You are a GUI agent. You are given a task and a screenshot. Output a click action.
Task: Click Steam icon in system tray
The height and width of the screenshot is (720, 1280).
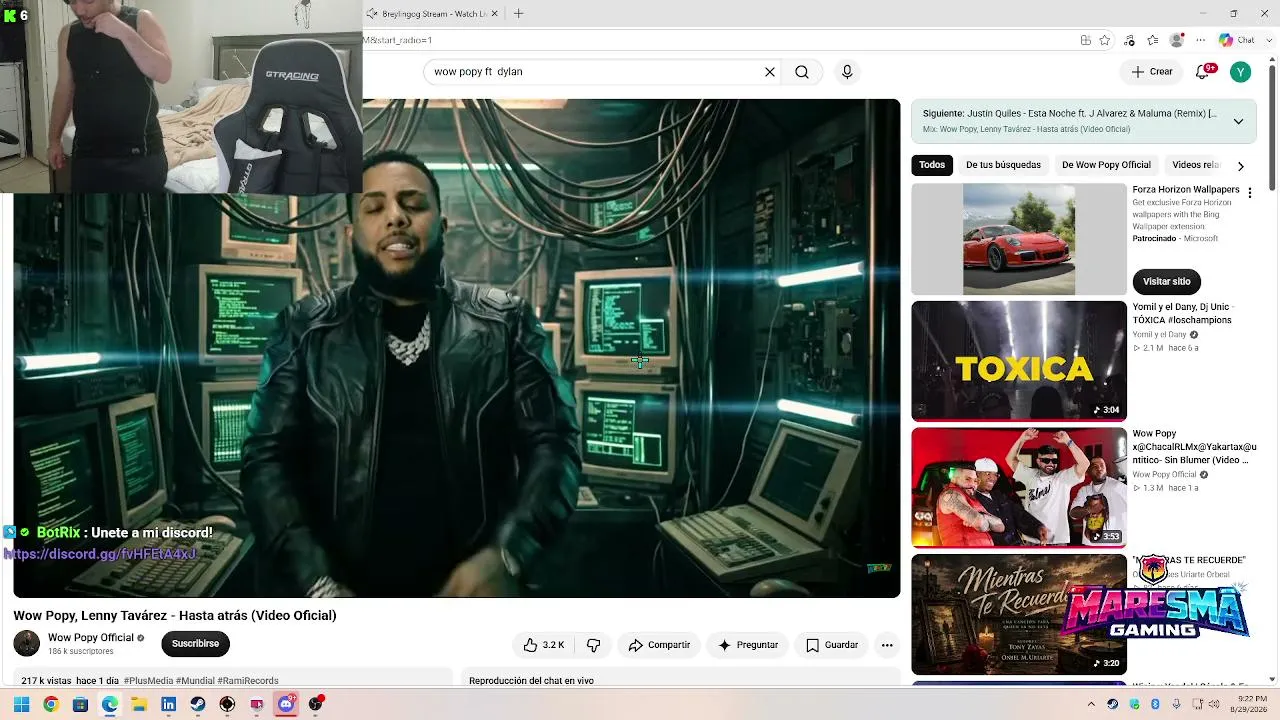coord(1112,704)
